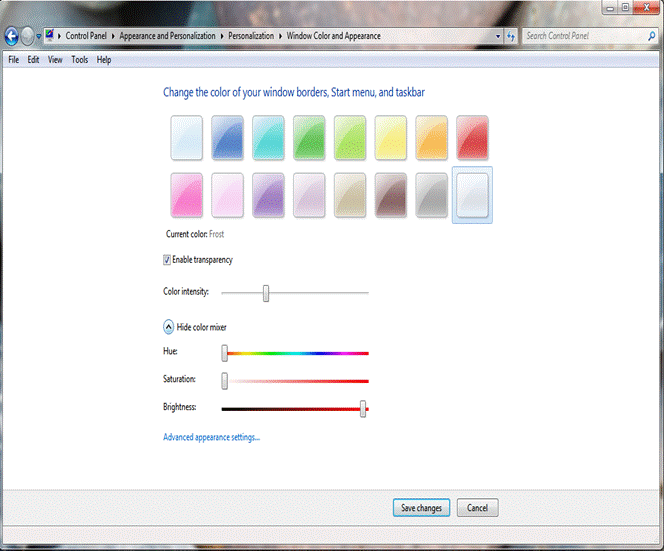Choose the red window color swatch
Viewport: 664px width, 551px height.
(472, 137)
